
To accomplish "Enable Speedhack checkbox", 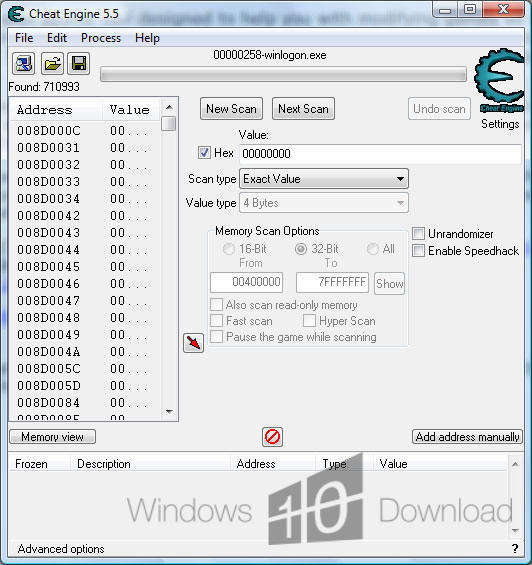I will (x=418, y=250).
